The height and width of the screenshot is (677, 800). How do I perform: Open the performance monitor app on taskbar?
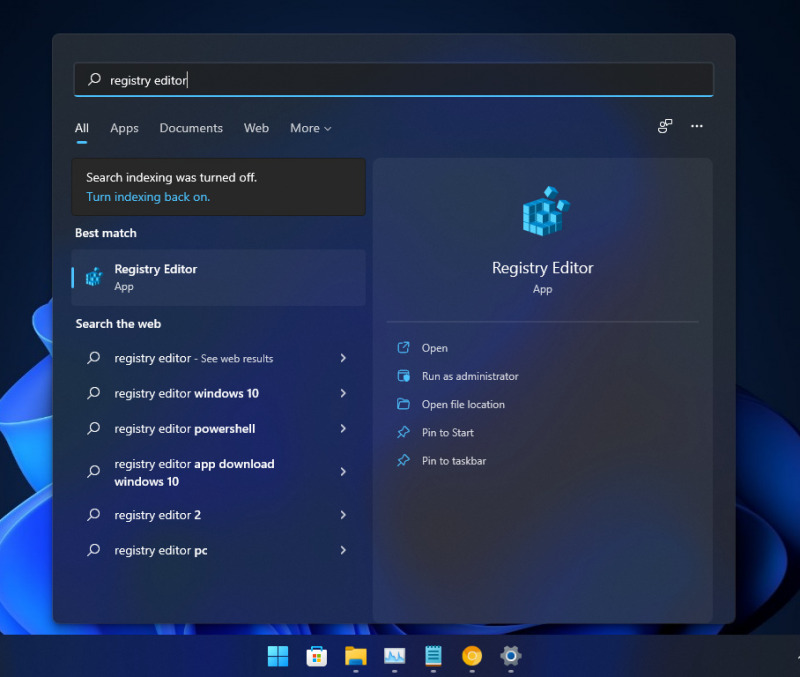tap(394, 656)
